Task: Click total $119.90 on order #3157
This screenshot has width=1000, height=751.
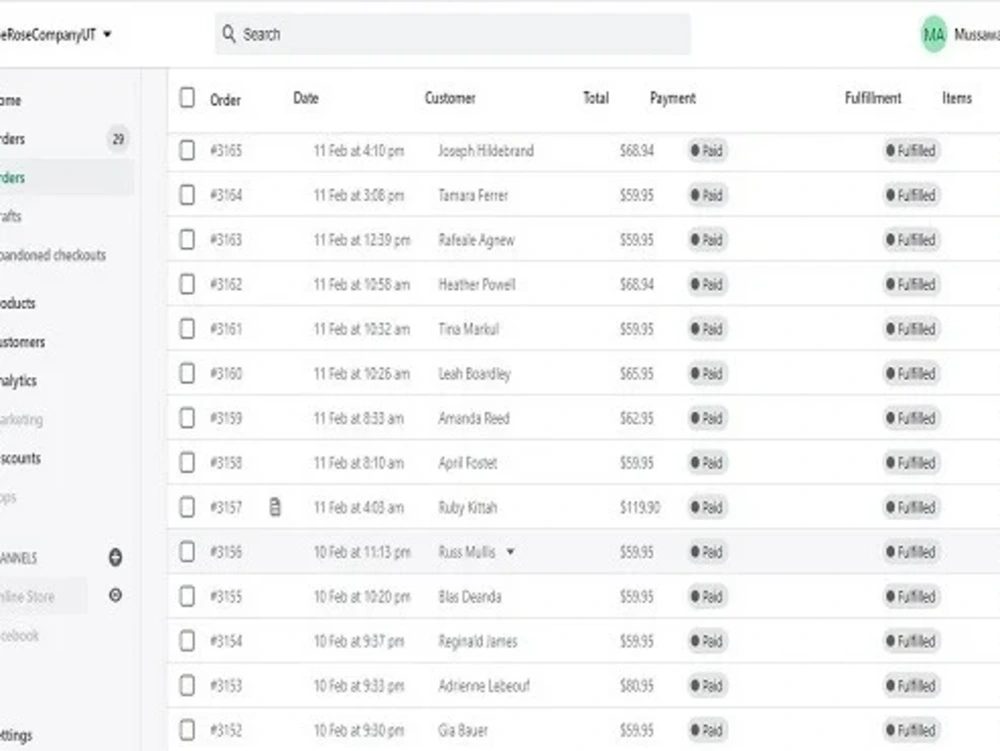Action: pyautogui.click(x=640, y=507)
